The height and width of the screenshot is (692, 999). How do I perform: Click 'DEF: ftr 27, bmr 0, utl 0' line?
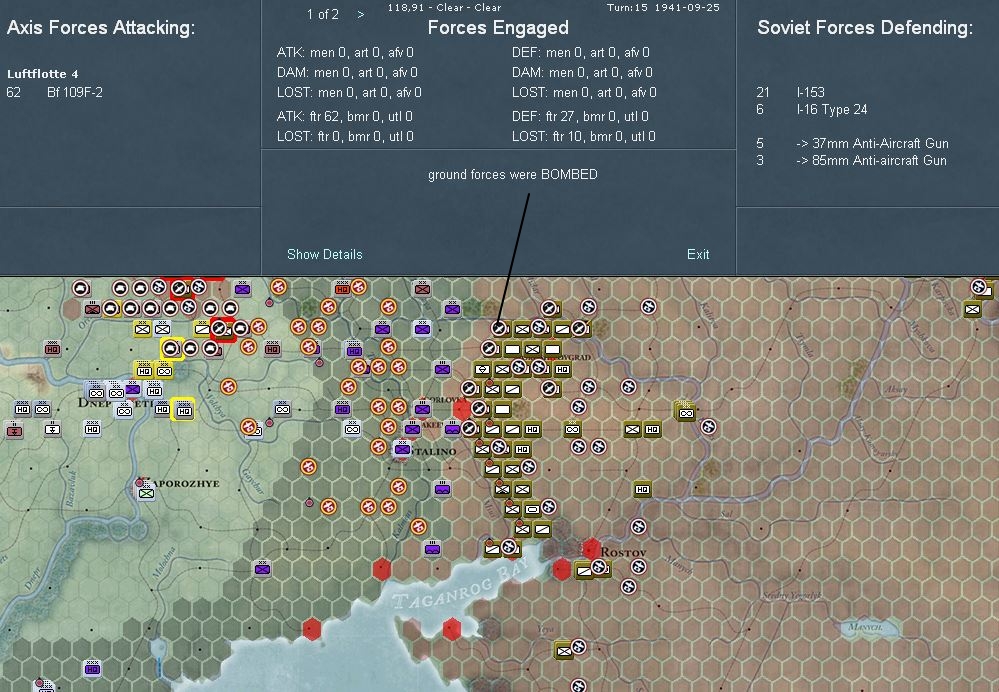coord(580,117)
